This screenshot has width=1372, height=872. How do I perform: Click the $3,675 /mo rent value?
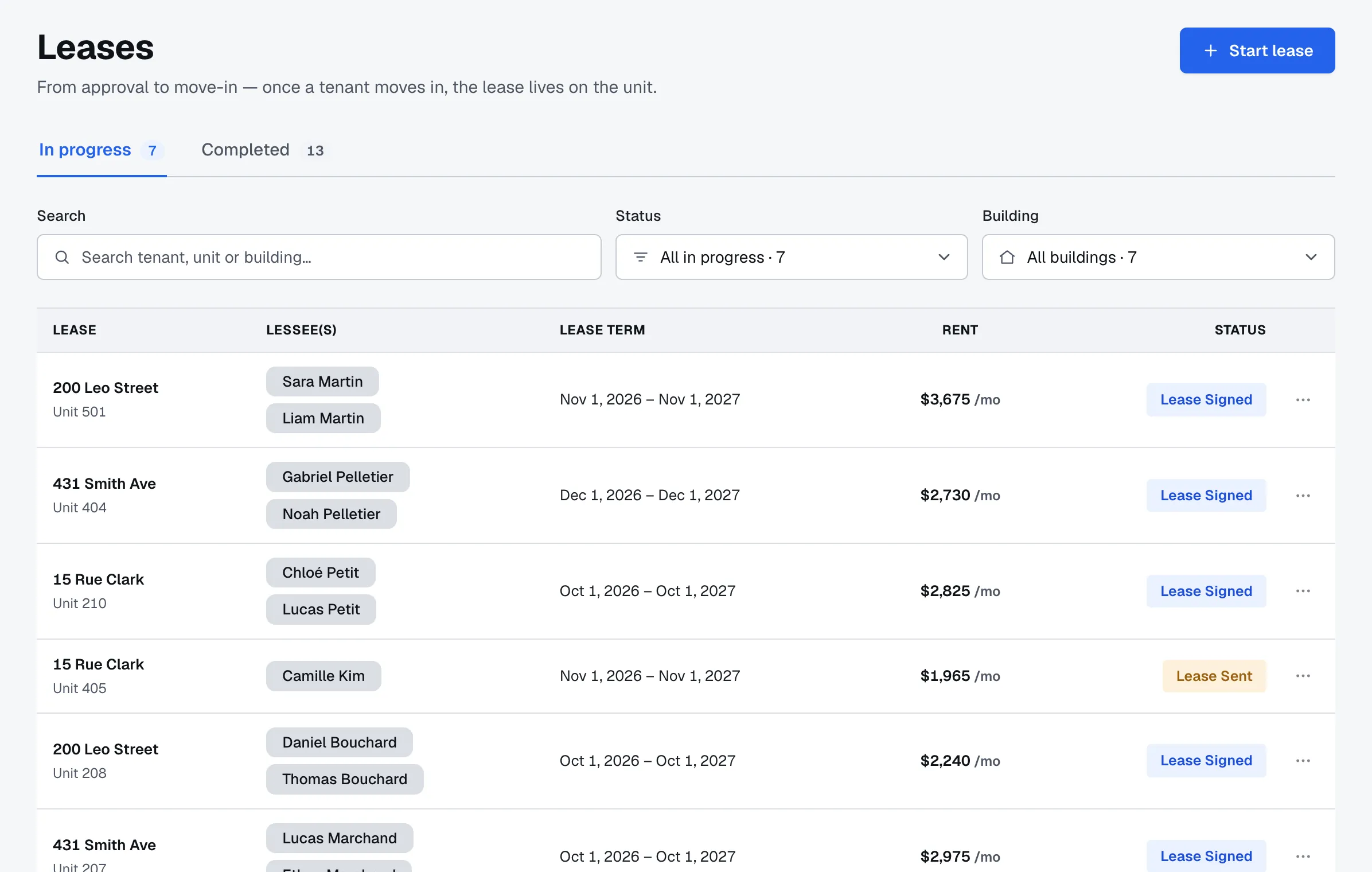[x=960, y=400]
